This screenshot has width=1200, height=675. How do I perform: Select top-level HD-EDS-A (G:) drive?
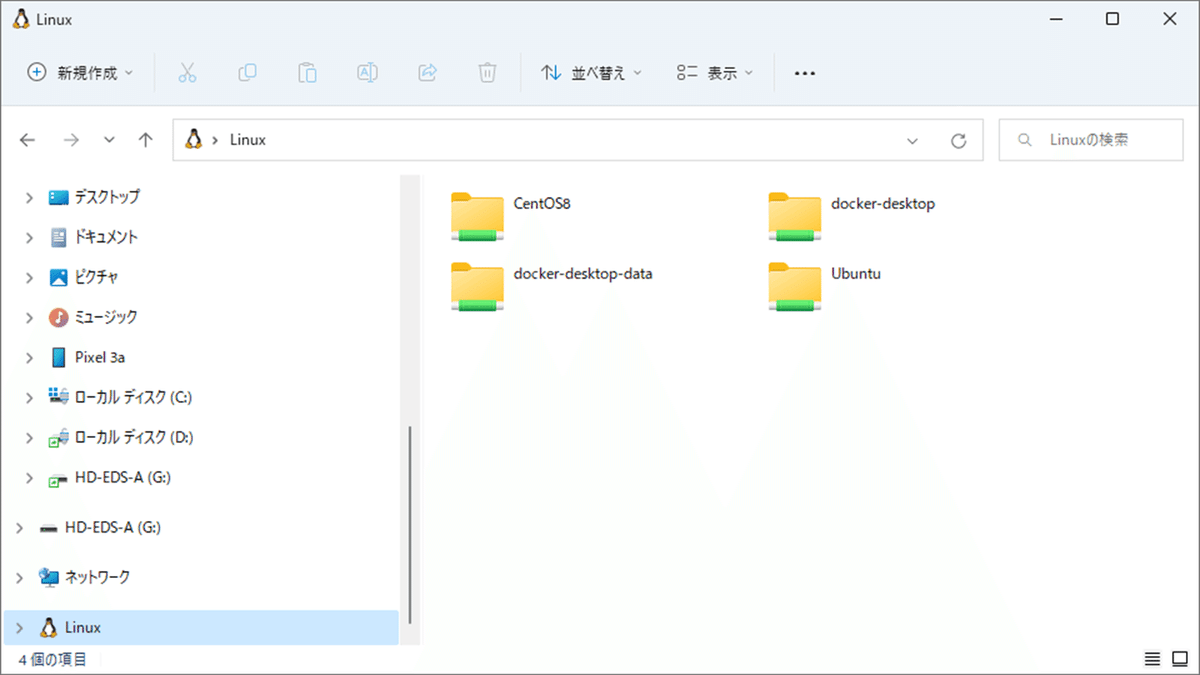[x=113, y=527]
